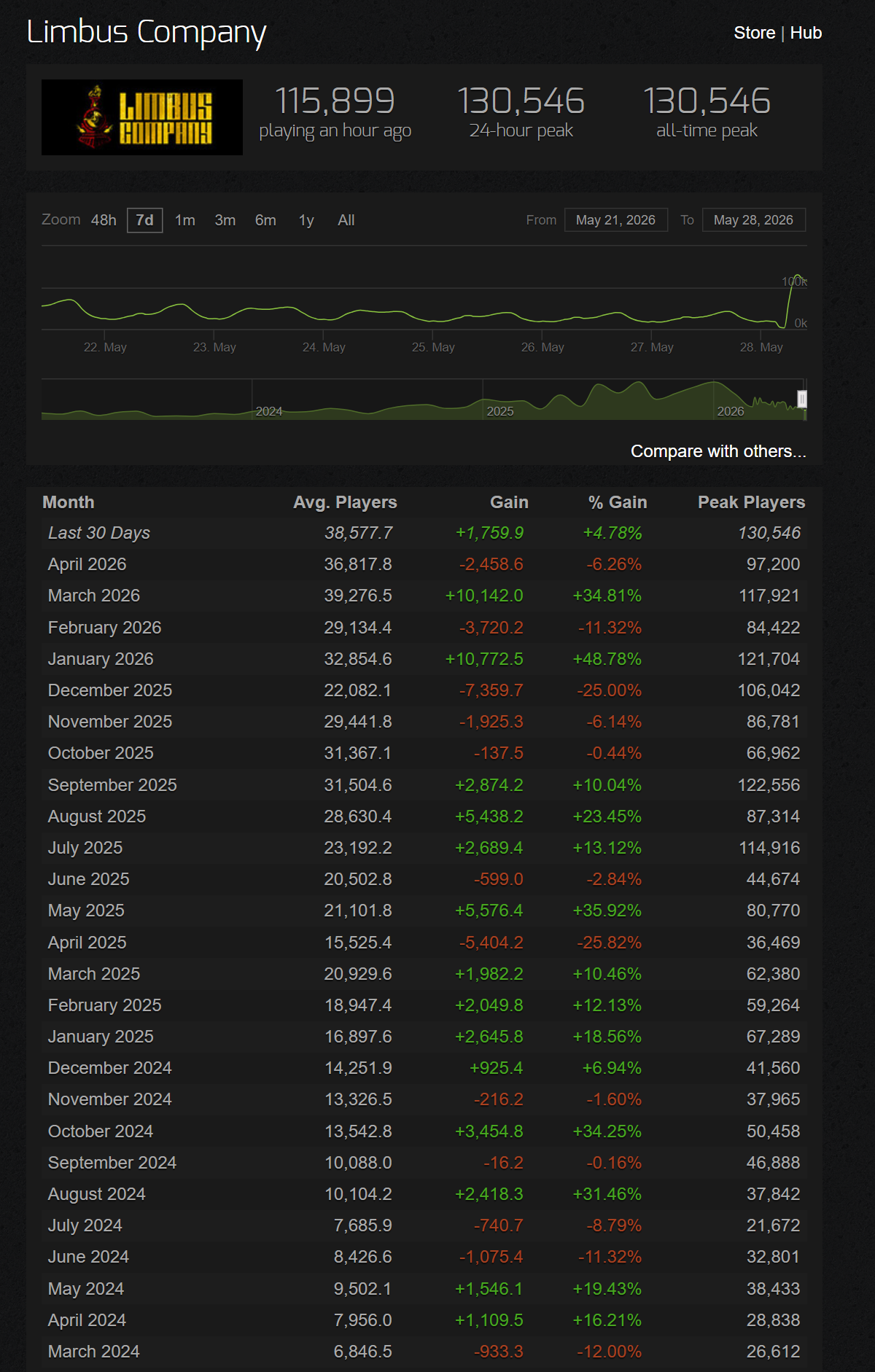The image size is (875, 1372).
Task: Click the 24-hour peak stat
Action: coord(521,112)
